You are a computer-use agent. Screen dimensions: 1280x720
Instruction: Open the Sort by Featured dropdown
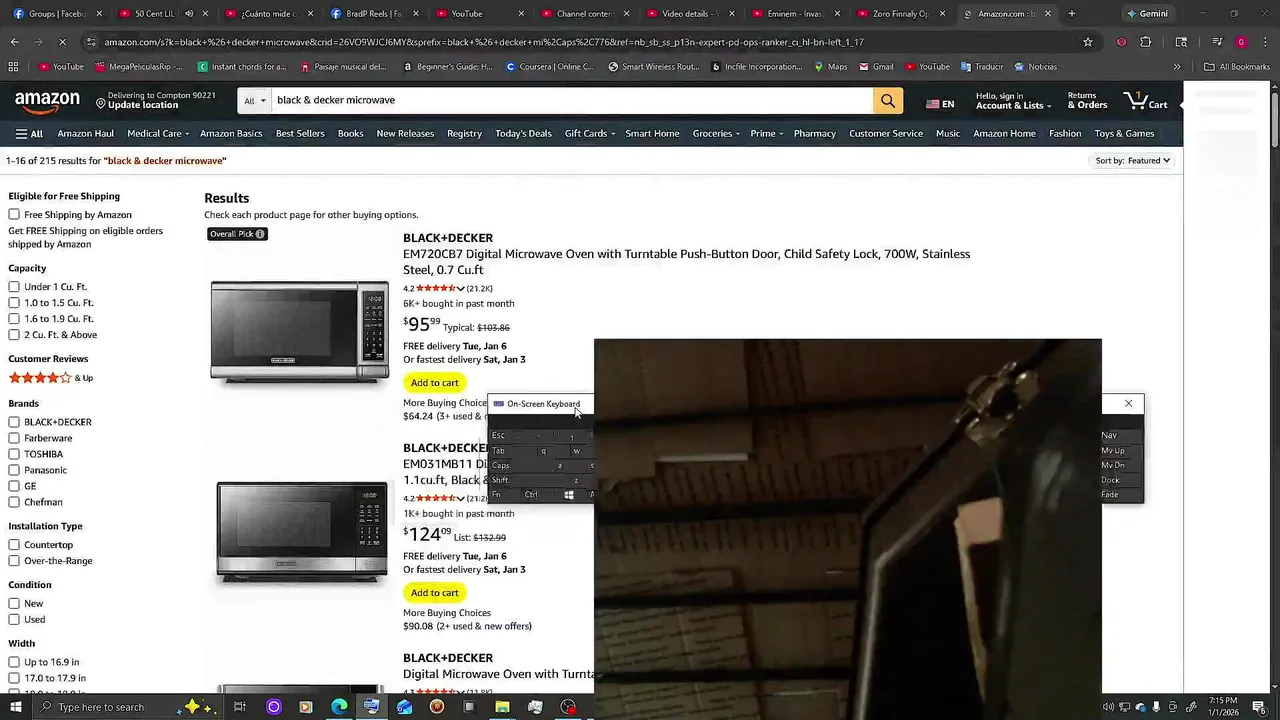pos(1132,161)
